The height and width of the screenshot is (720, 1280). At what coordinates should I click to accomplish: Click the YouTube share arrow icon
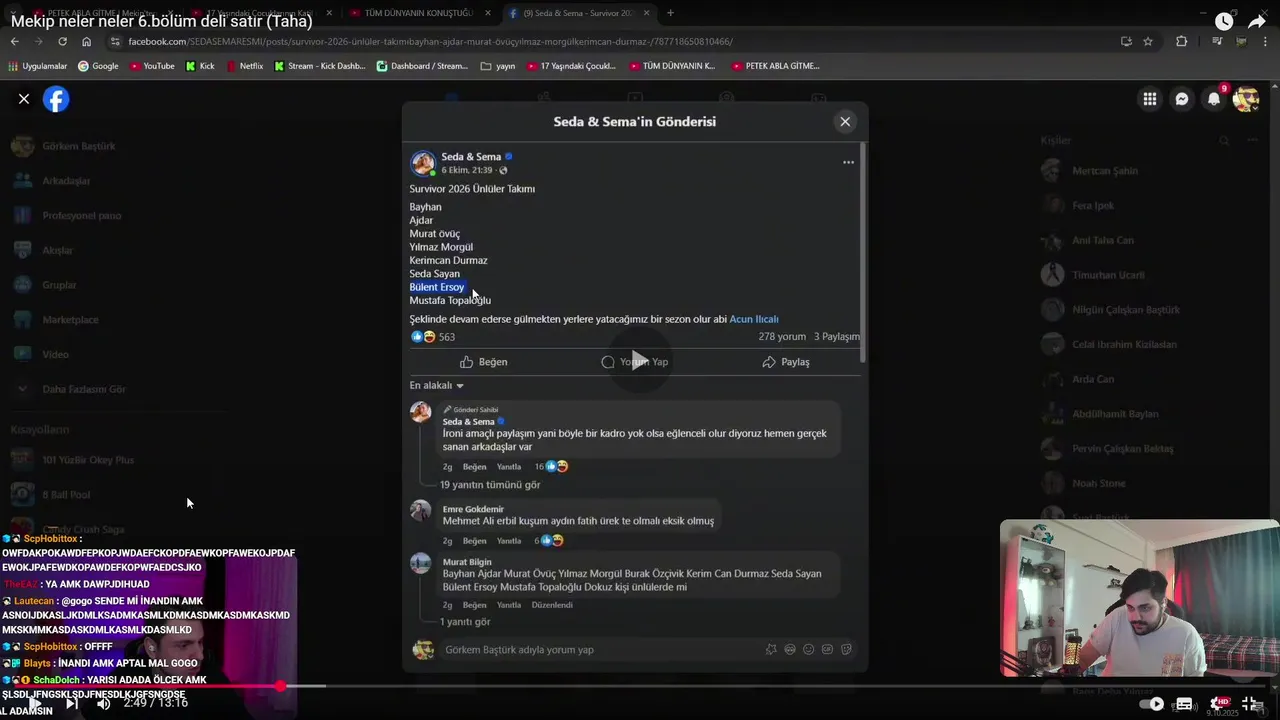pos(1257,21)
